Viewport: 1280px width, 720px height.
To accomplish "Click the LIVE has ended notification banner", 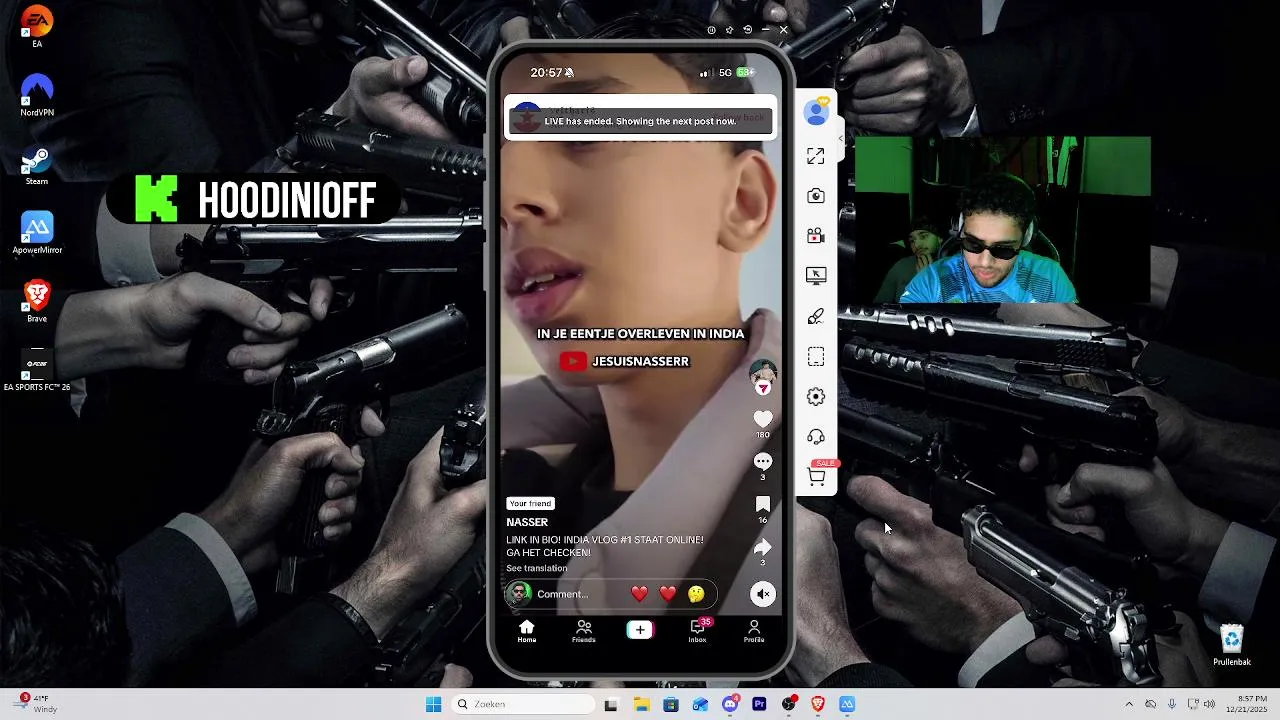I will coord(640,121).
